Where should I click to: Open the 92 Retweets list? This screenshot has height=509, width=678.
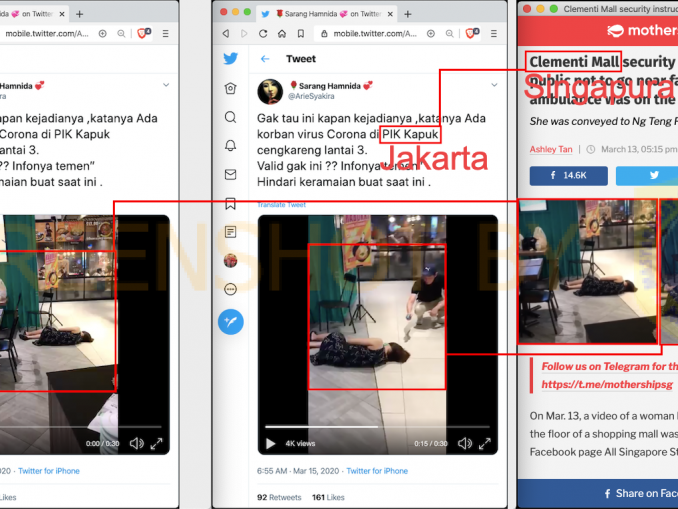(x=279, y=497)
